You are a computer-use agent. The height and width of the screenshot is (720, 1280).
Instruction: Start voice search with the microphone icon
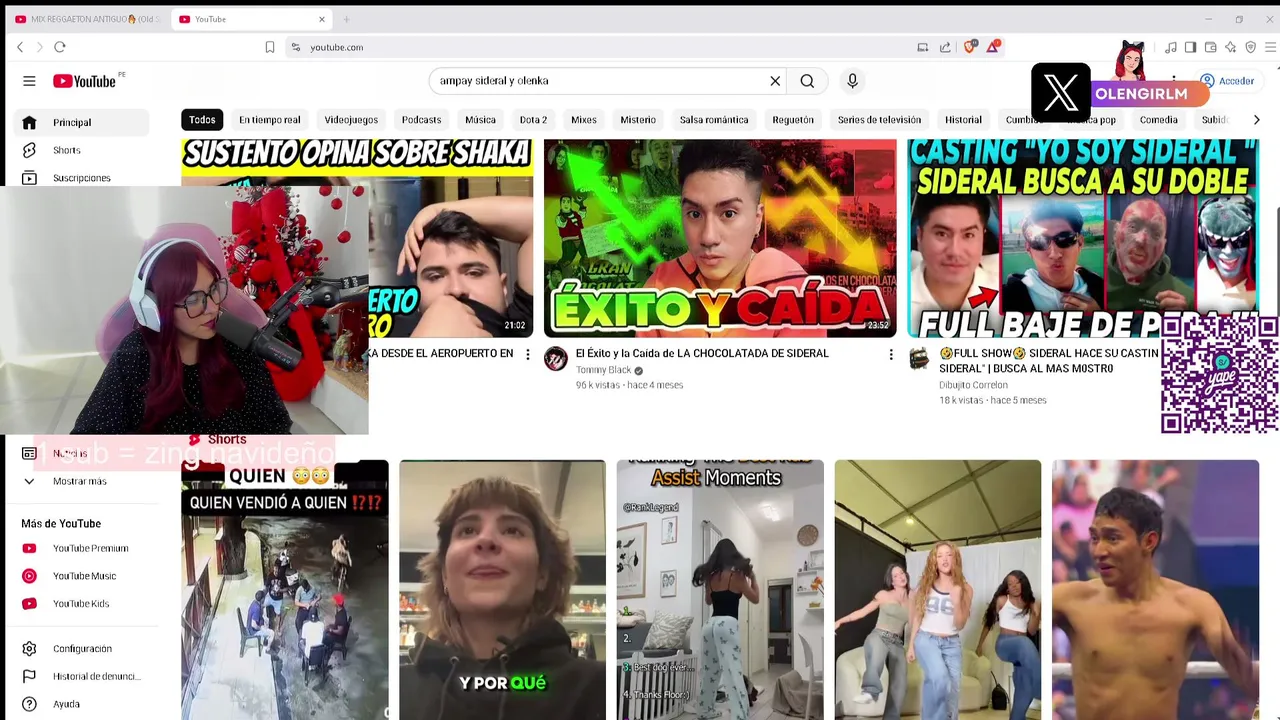click(852, 81)
